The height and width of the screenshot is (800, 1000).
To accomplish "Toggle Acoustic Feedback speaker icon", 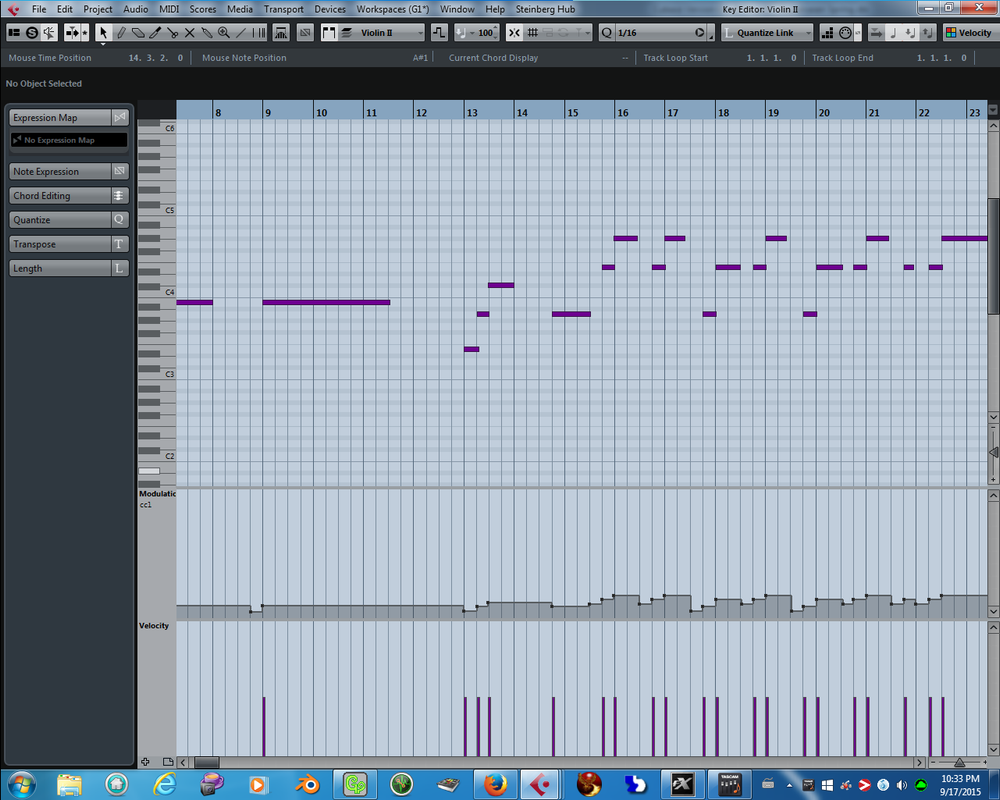I will (49, 33).
